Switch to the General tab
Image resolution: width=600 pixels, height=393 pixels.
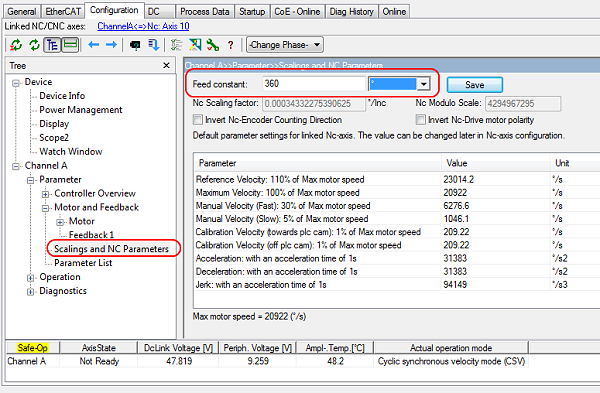(21, 11)
